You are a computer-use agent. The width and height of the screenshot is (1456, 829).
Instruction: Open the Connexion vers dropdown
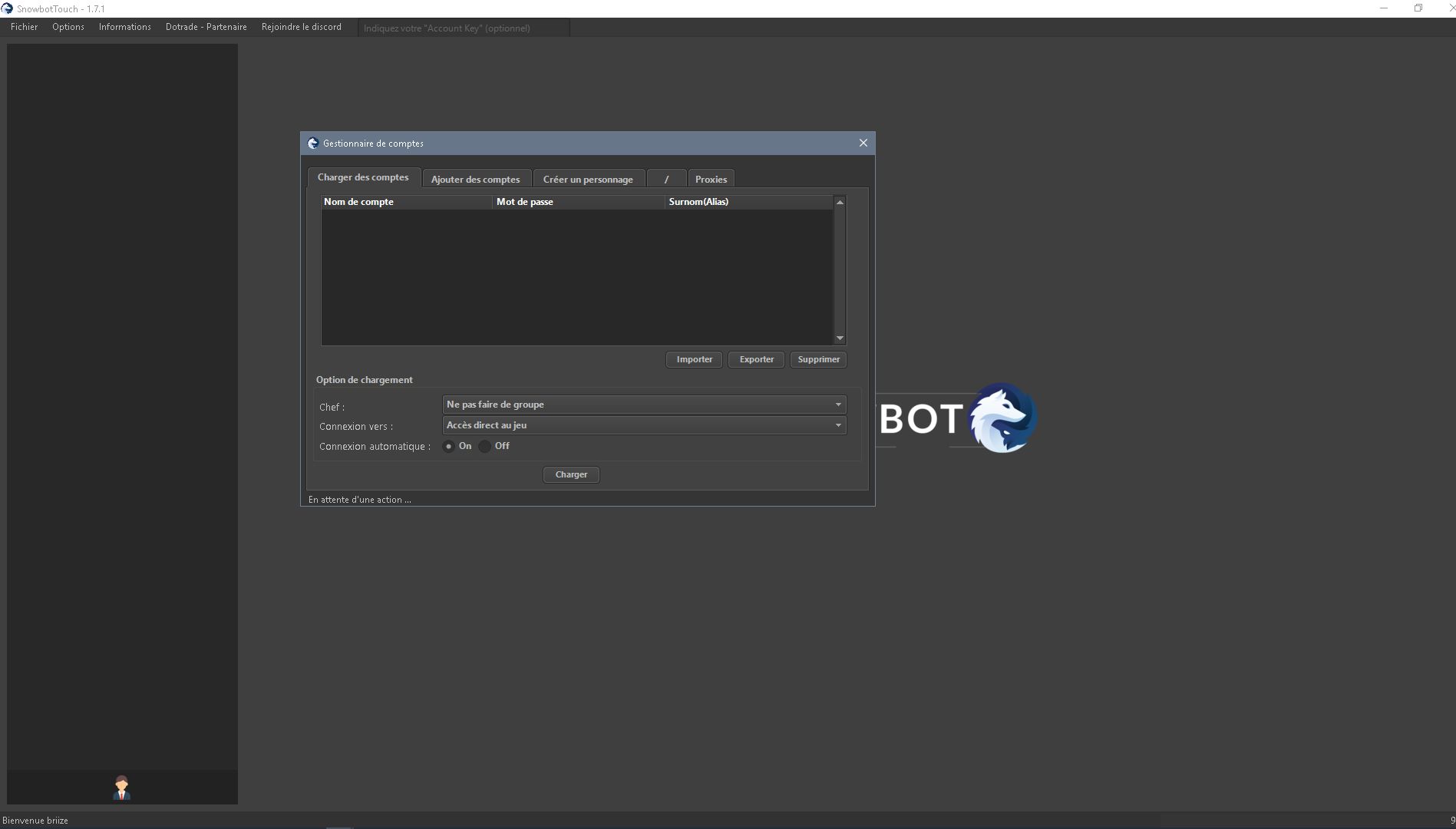coord(644,425)
